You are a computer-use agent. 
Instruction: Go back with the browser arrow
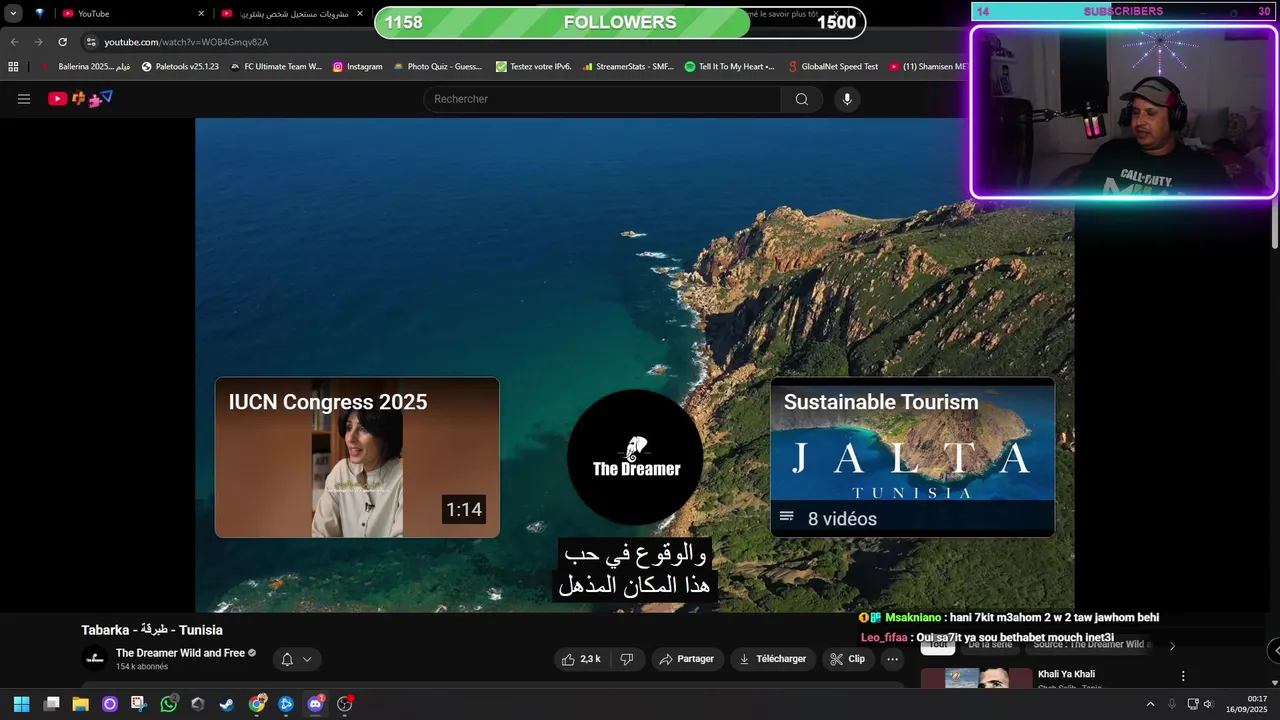click(14, 42)
